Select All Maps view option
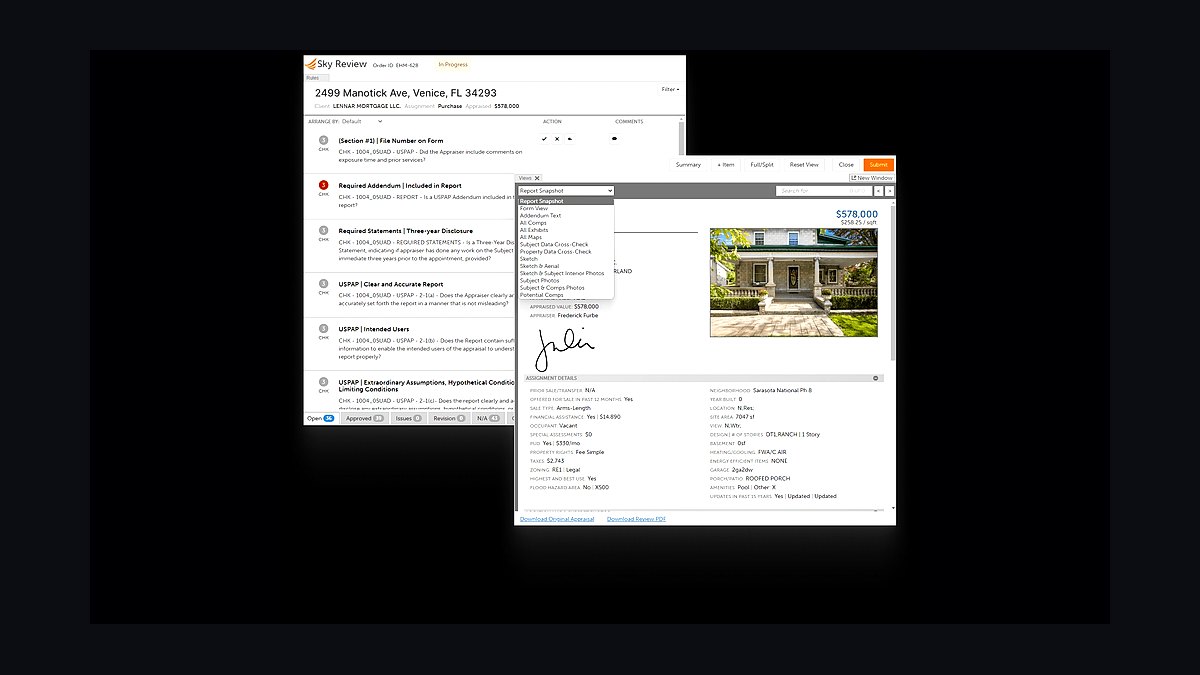 (566, 237)
